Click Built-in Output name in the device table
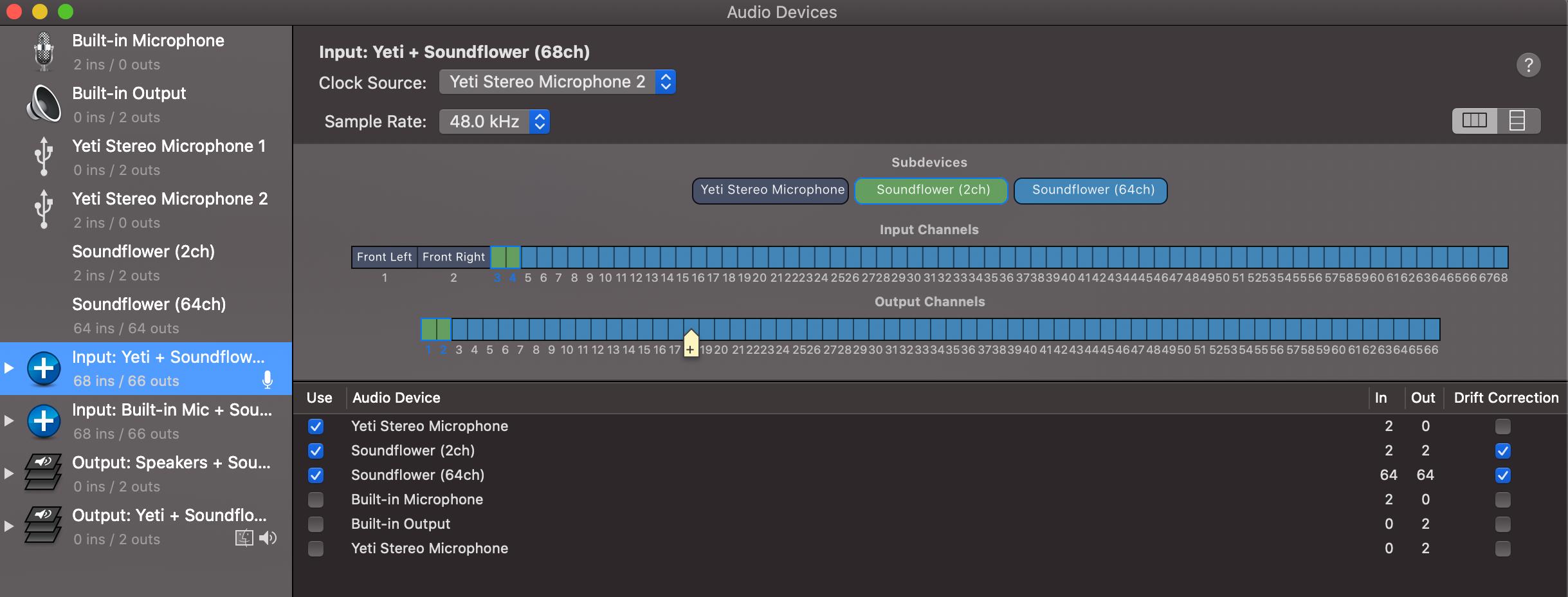Image resolution: width=1568 pixels, height=597 pixels. click(401, 524)
